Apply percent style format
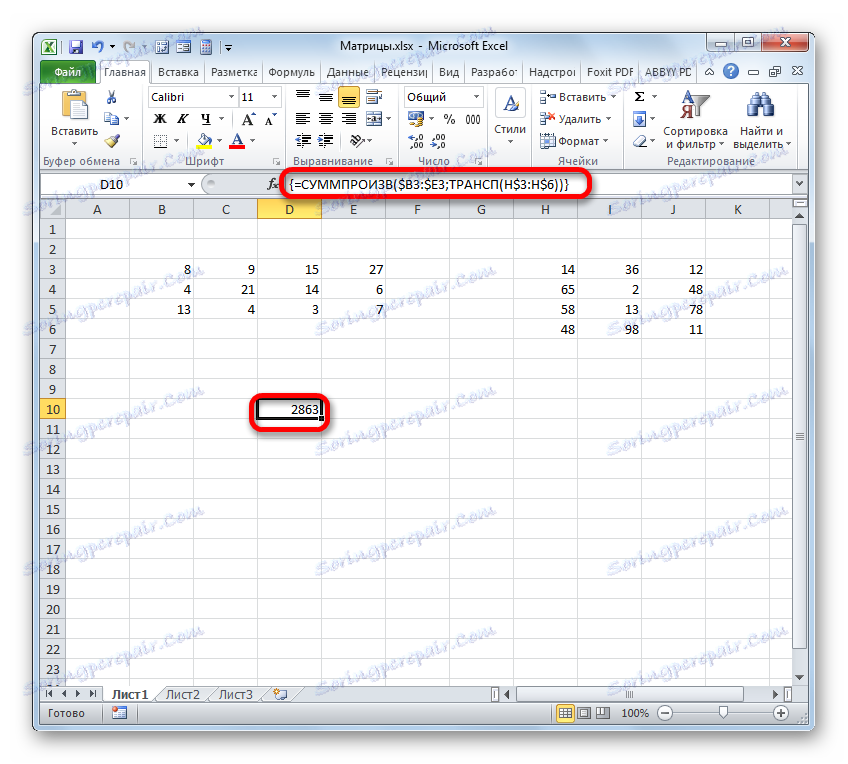The image size is (848, 764). (x=449, y=119)
